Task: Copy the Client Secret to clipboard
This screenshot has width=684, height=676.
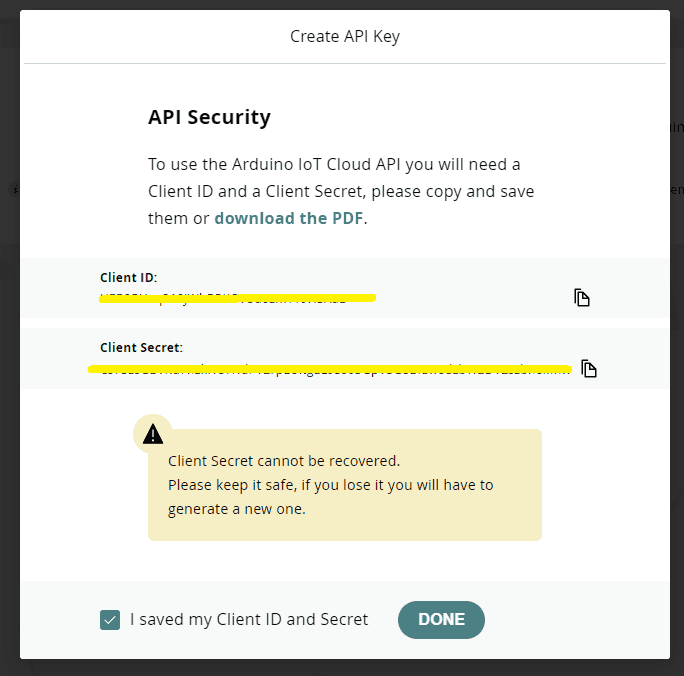Action: [589, 369]
